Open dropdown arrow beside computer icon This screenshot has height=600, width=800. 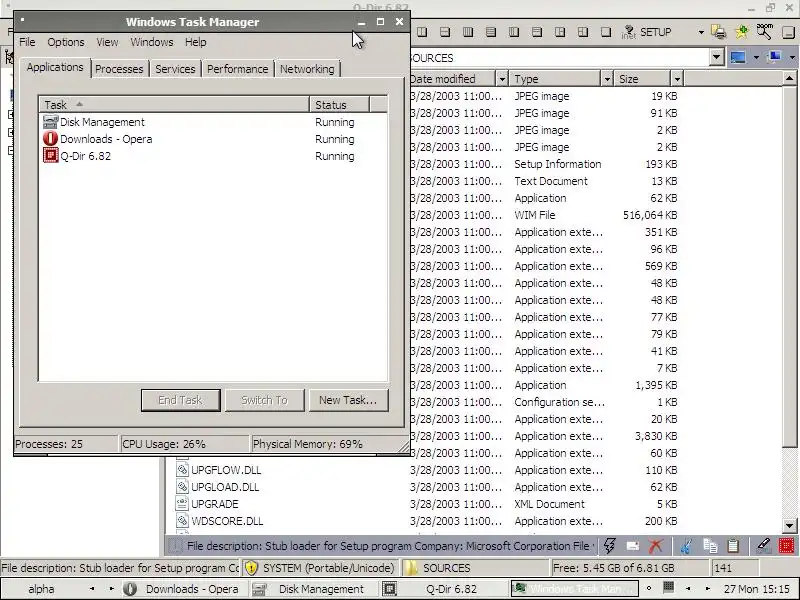point(792,57)
